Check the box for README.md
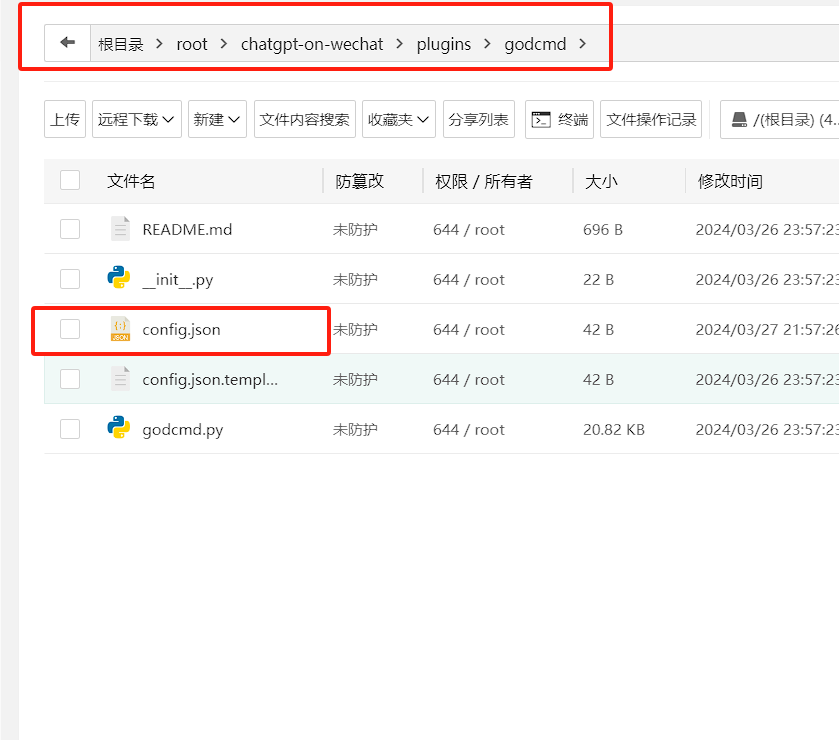The image size is (839, 740). coord(70,229)
